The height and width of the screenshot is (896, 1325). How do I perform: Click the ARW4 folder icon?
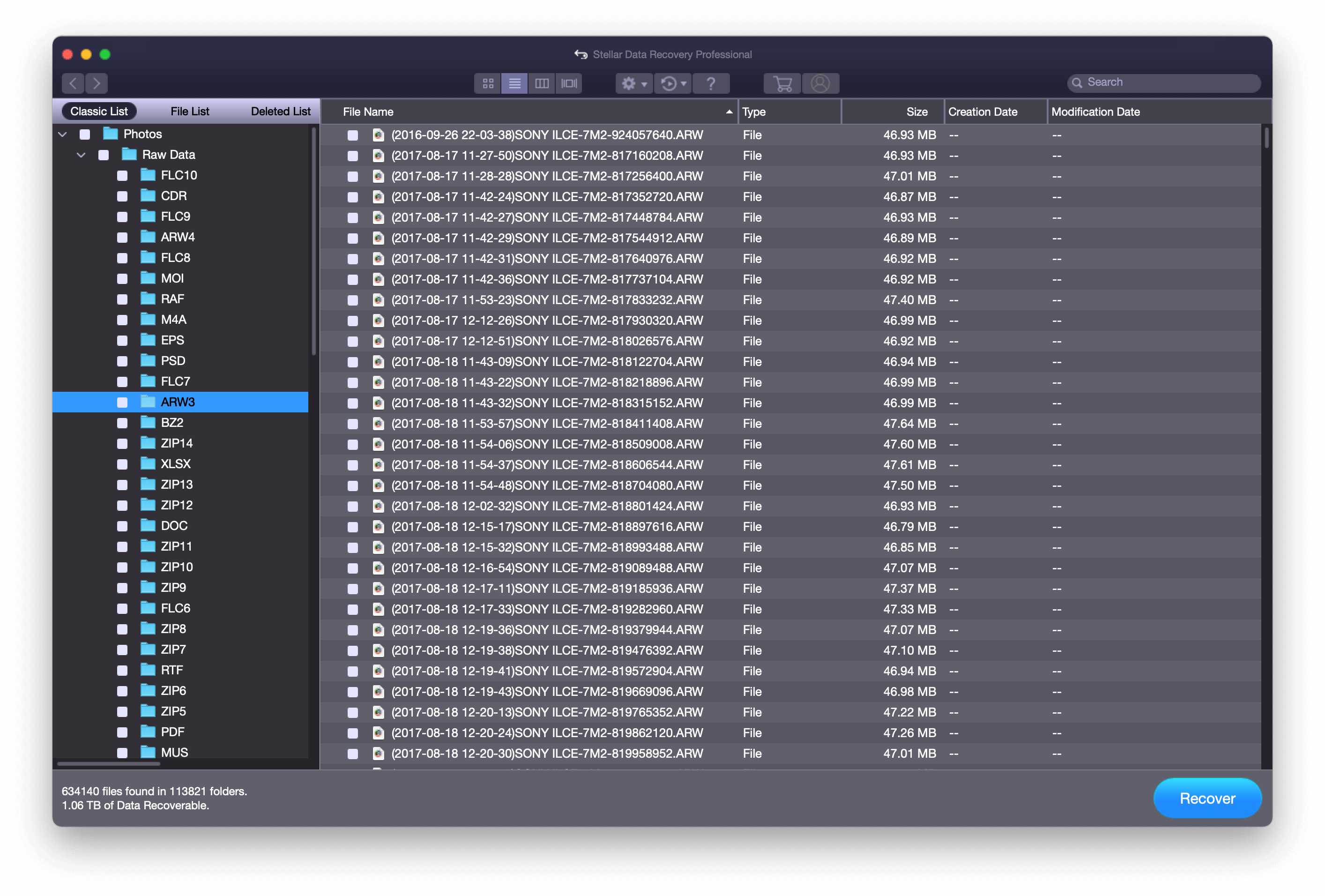tap(148, 237)
